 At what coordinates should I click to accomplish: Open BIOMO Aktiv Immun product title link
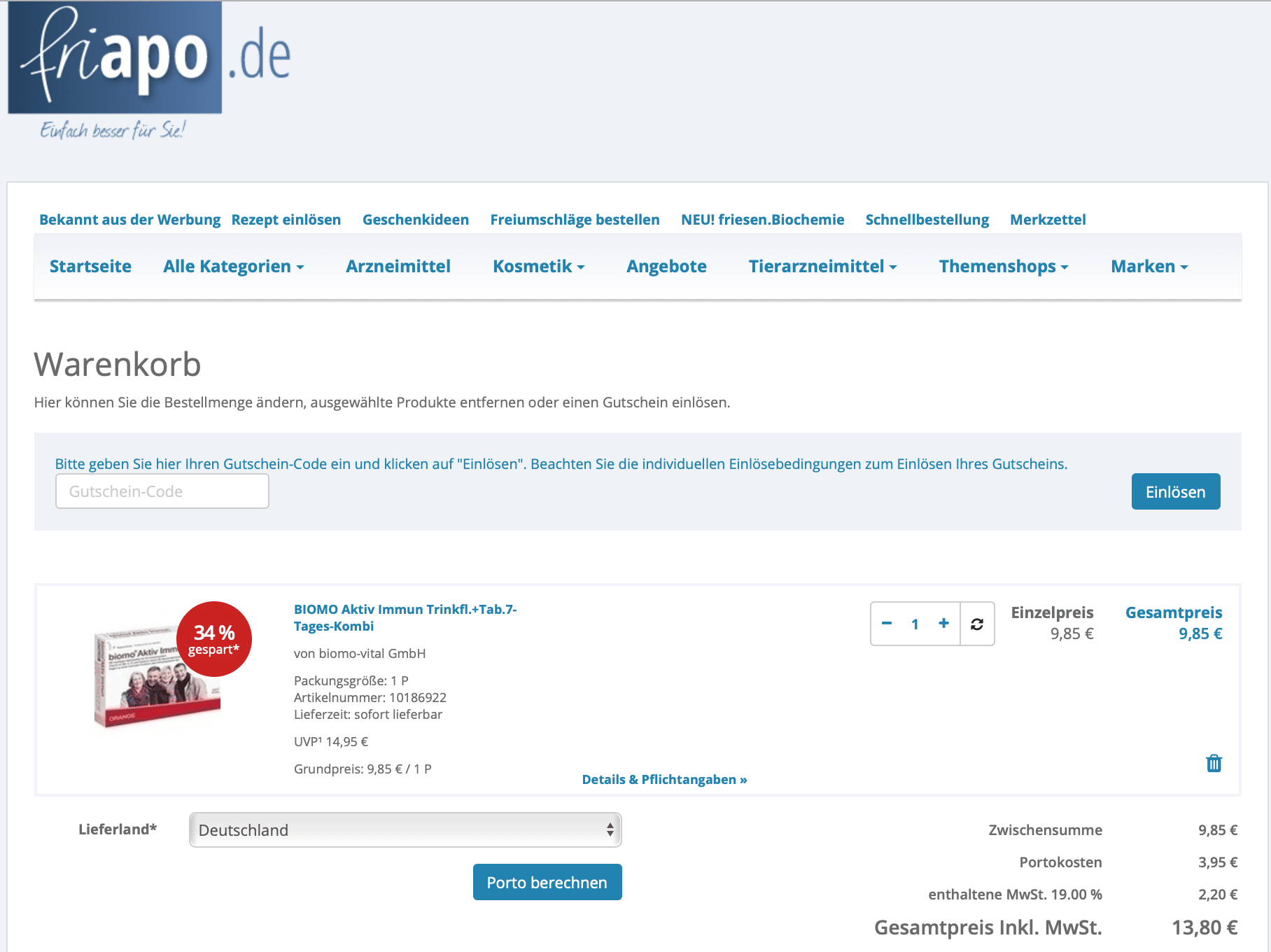point(405,617)
